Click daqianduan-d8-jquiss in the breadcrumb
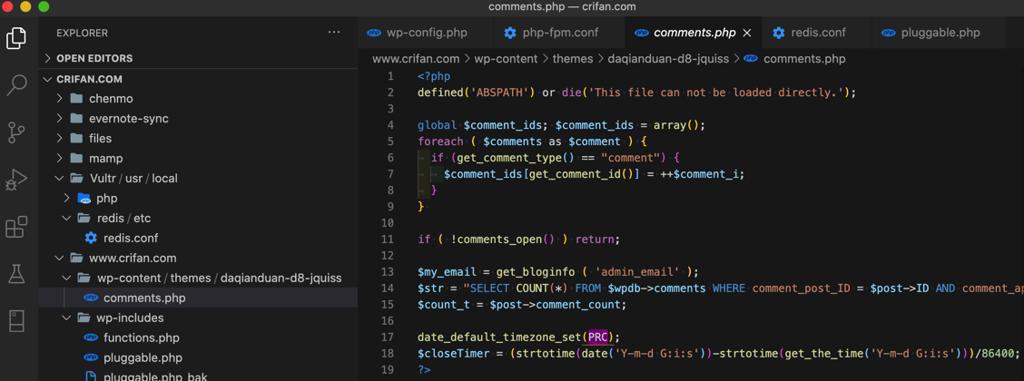This screenshot has height=381, width=1024. (669, 59)
